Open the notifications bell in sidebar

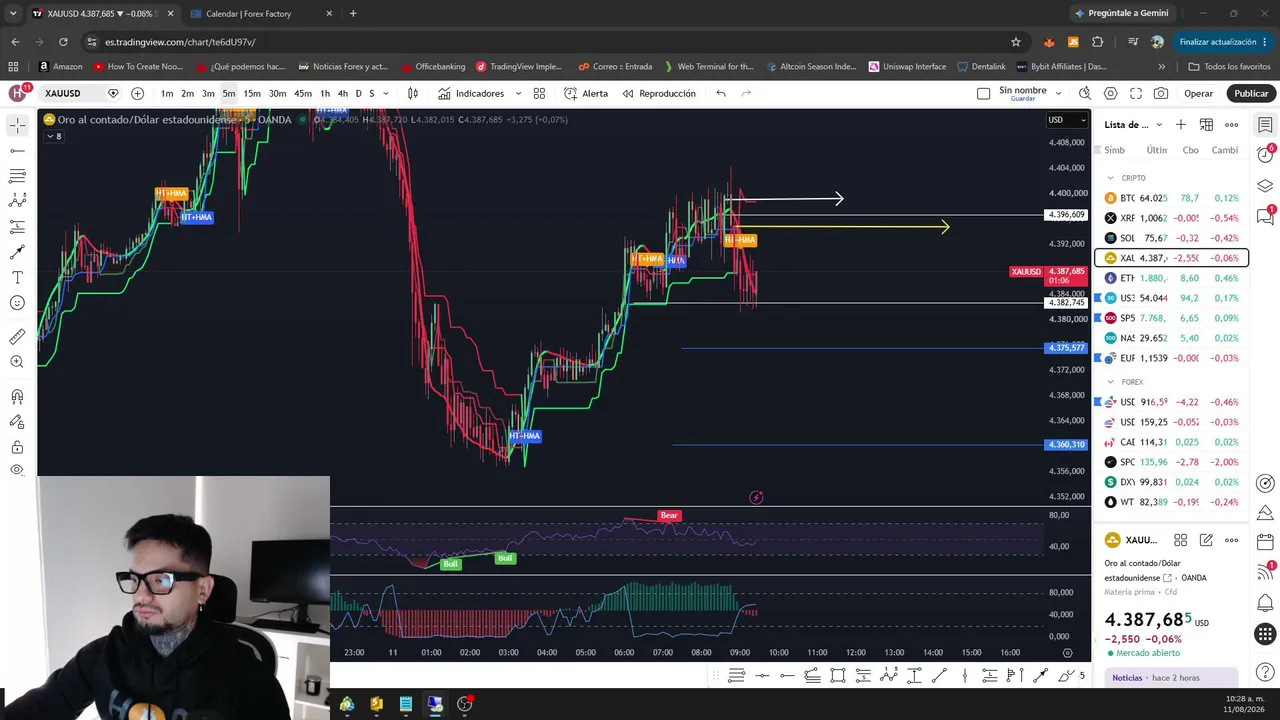(1265, 601)
